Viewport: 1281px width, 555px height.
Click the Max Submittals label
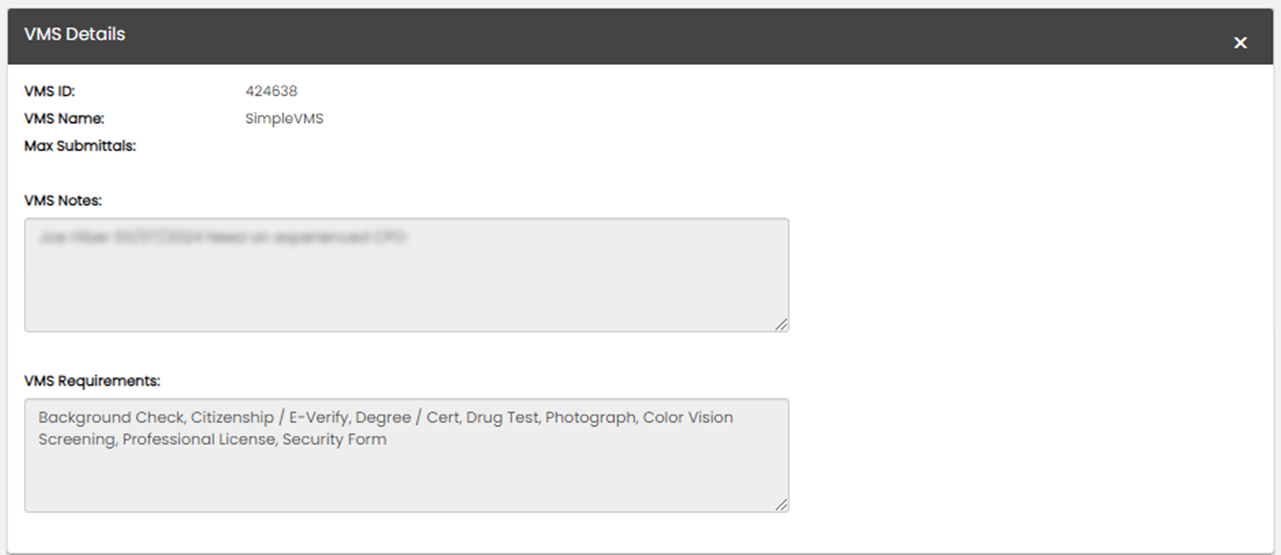pos(80,146)
